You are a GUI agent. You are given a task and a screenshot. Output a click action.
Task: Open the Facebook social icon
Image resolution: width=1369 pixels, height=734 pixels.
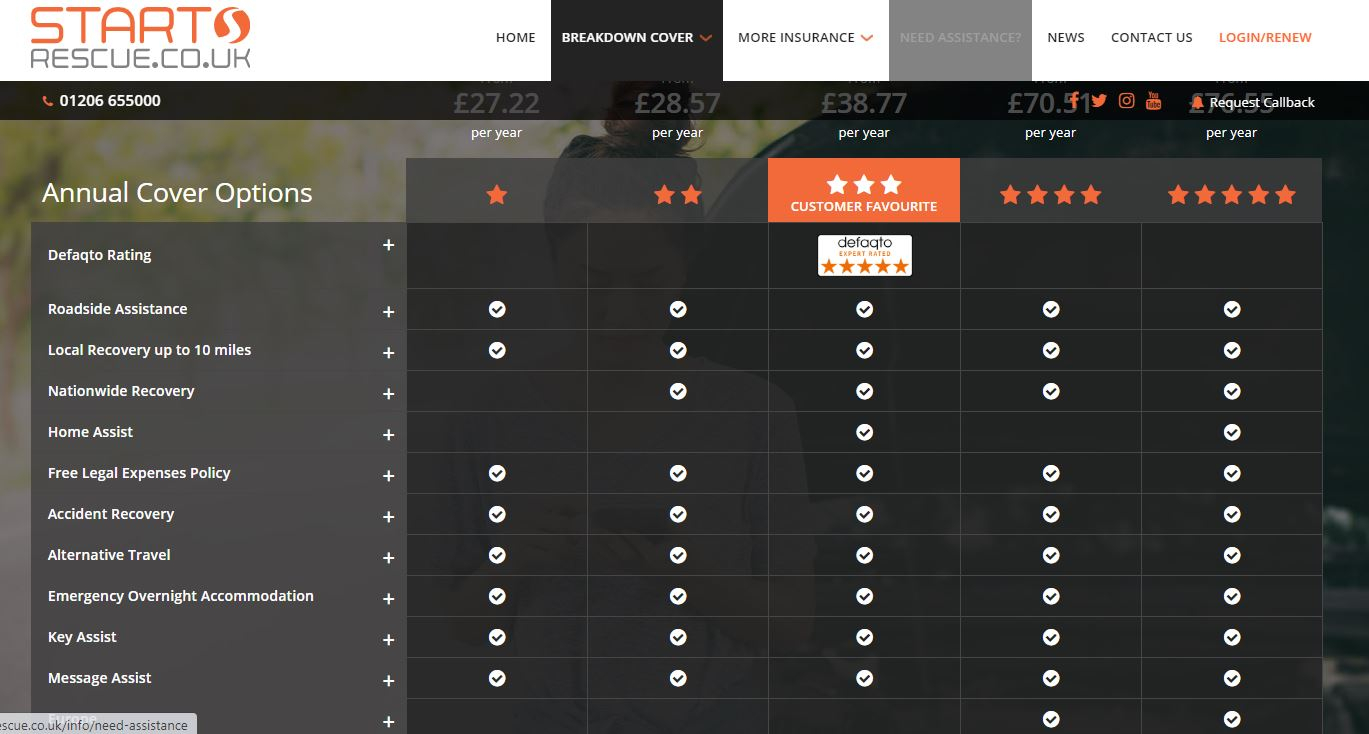(1074, 100)
